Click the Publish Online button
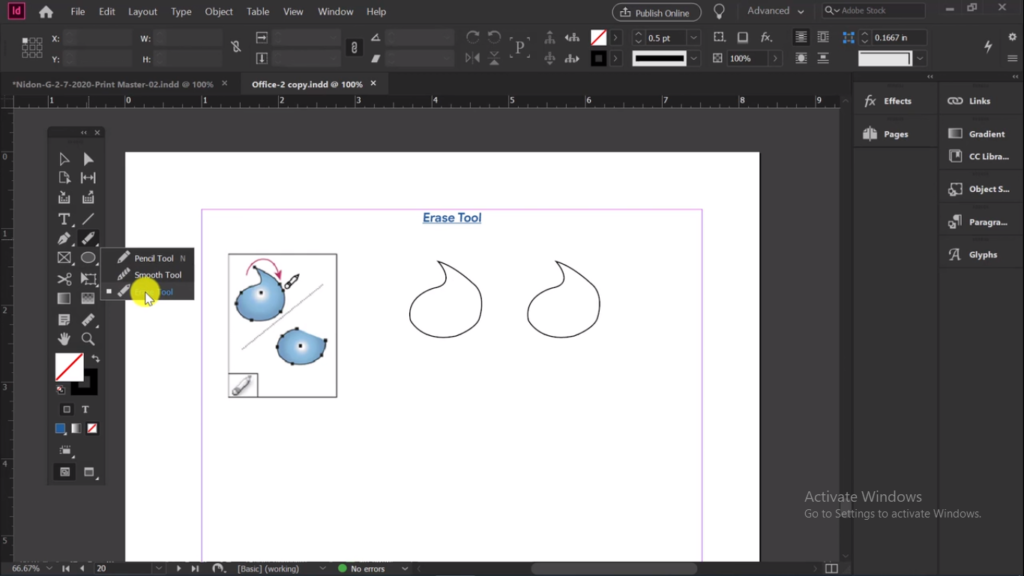The height and width of the screenshot is (576, 1024). click(656, 12)
